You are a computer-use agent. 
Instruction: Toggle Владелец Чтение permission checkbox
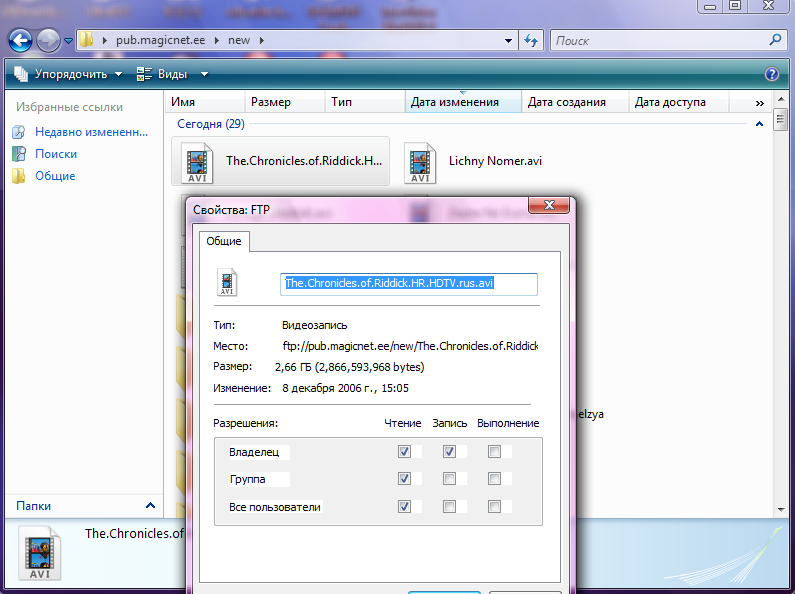point(404,452)
